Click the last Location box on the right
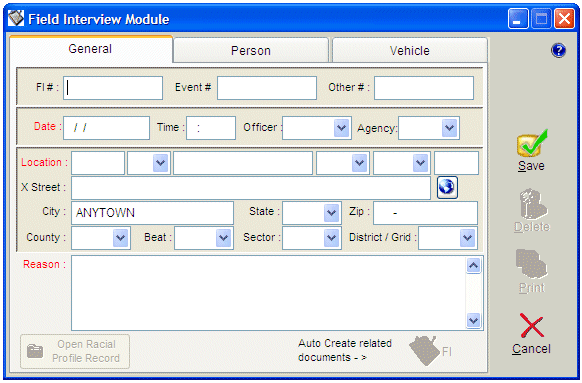The width and height of the screenshot is (582, 383). point(456,163)
